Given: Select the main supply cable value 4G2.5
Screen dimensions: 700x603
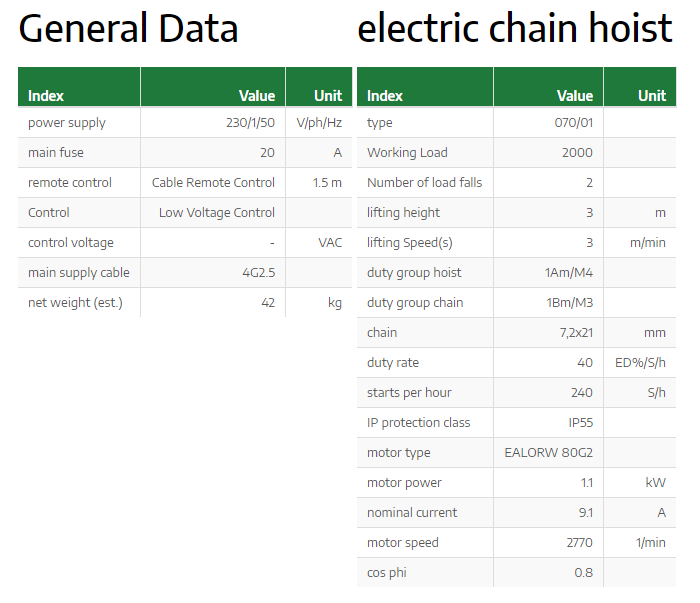Looking at the screenshot, I should [258, 273].
